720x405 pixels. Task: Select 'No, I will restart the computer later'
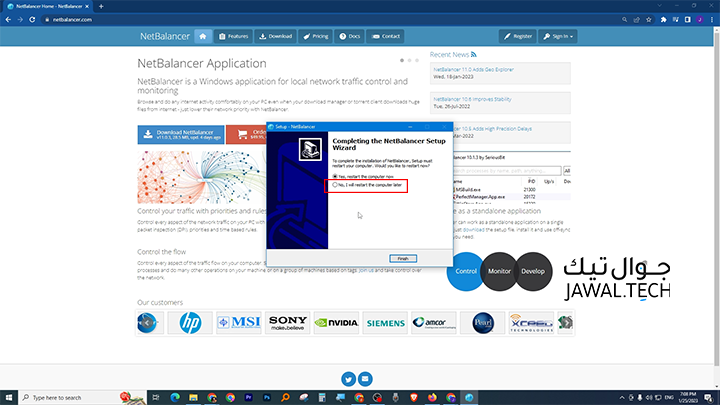click(367, 185)
